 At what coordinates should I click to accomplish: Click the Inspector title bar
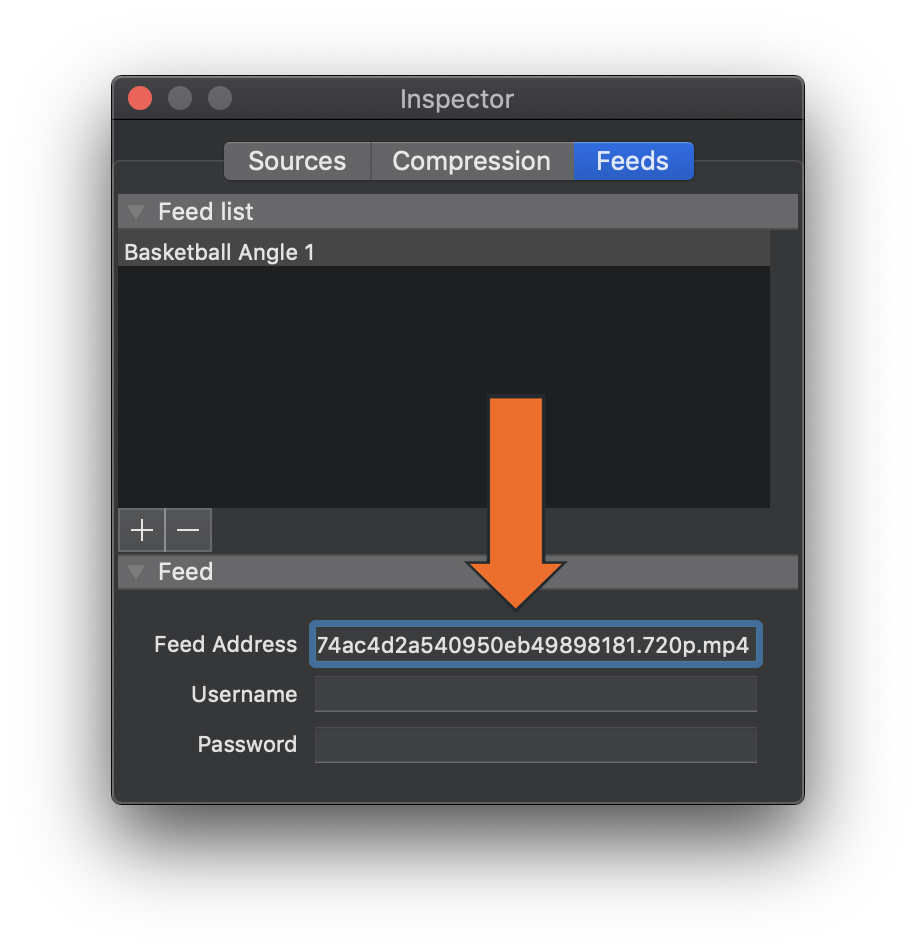click(457, 98)
